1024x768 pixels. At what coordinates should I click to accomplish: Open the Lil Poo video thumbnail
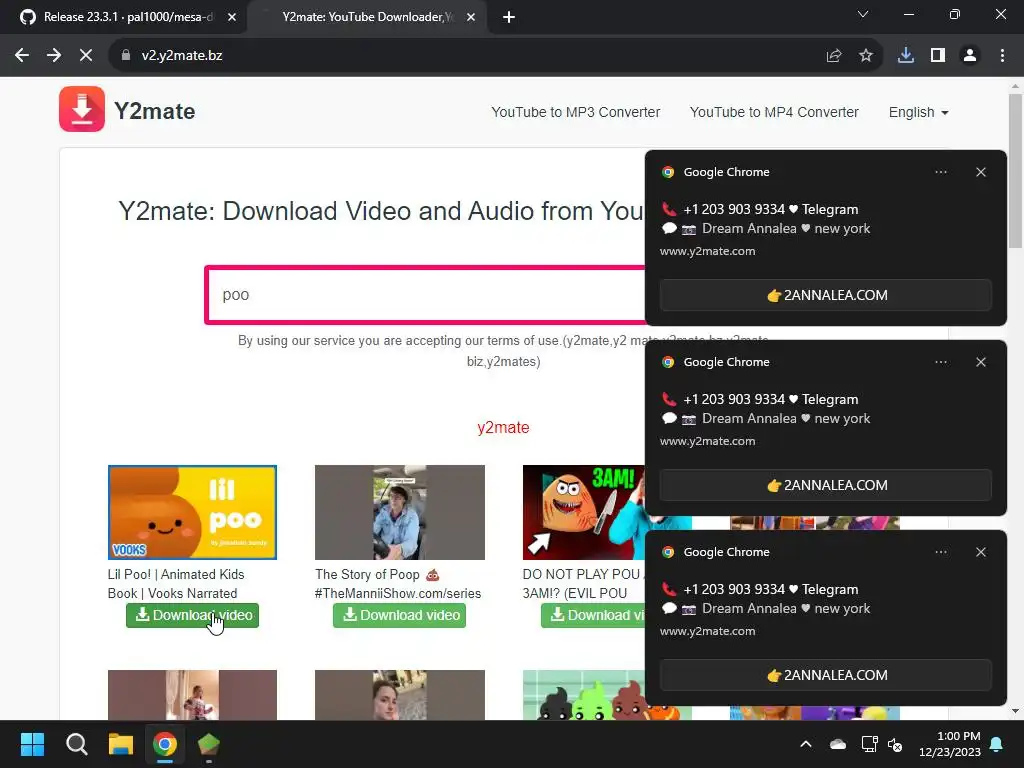point(192,512)
